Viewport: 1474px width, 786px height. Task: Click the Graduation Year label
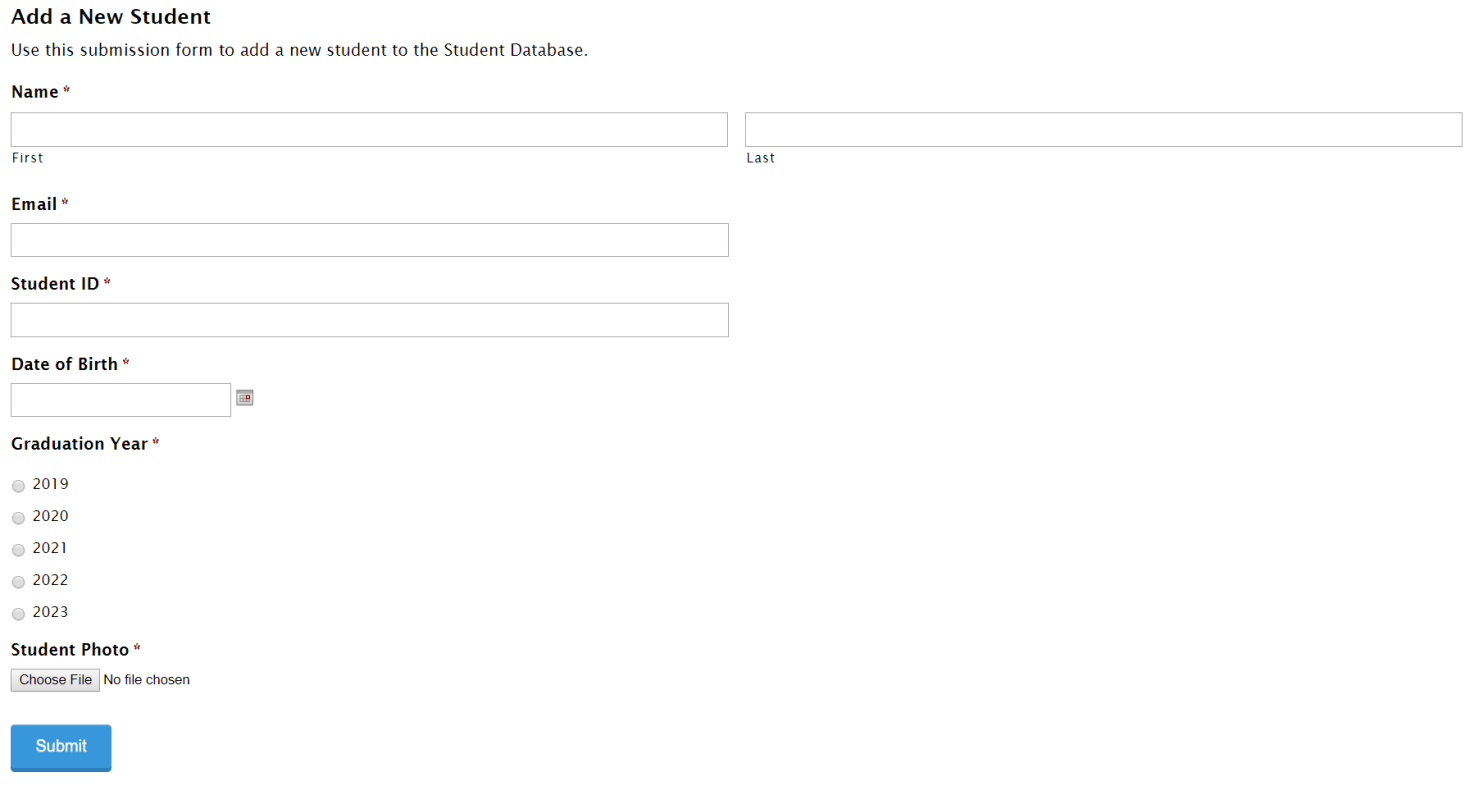click(78, 443)
